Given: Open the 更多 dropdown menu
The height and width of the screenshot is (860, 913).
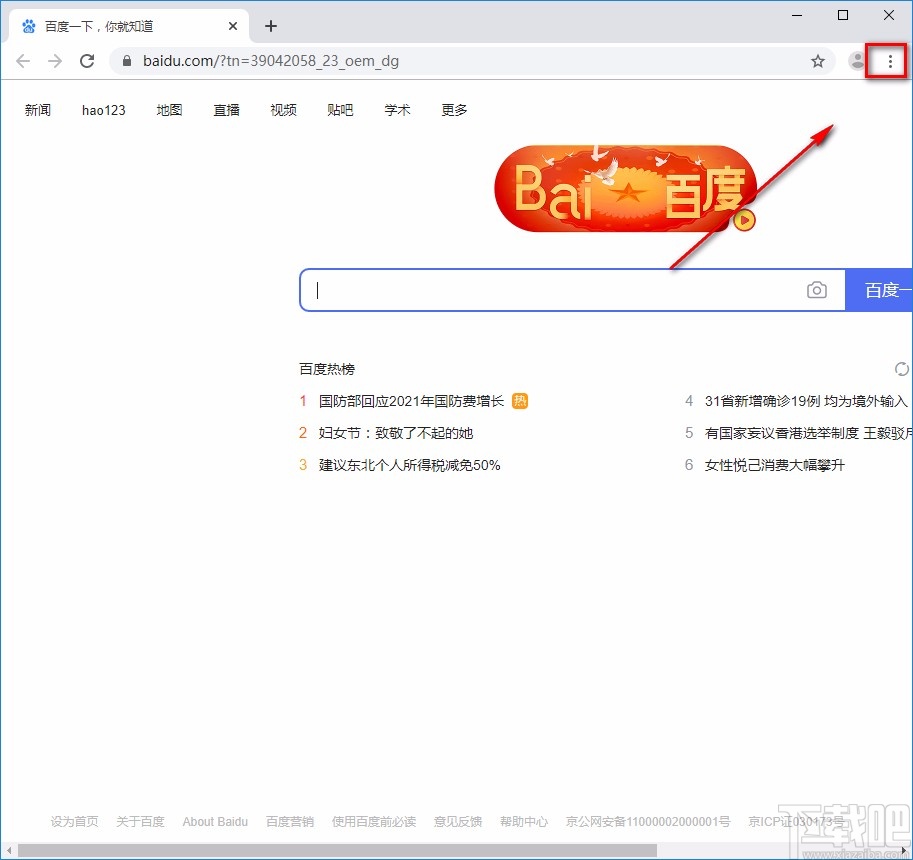Looking at the screenshot, I should [454, 110].
